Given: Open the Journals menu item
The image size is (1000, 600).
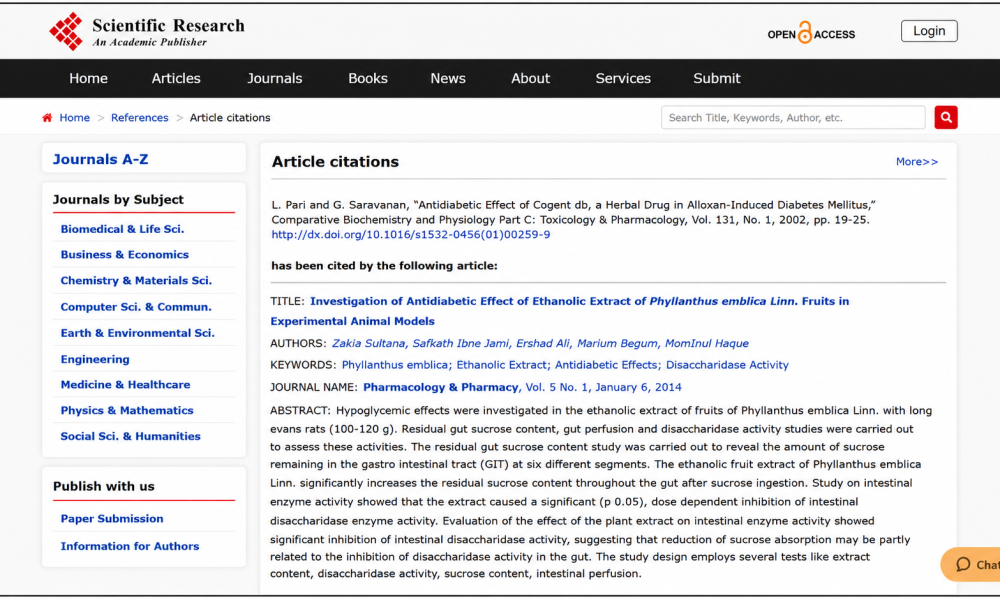Looking at the screenshot, I should click(x=274, y=78).
